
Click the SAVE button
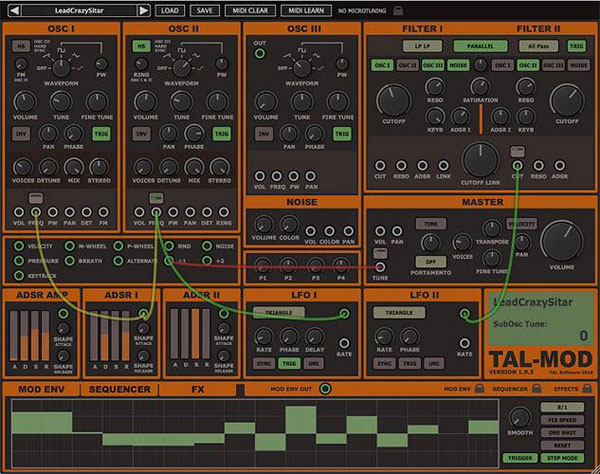[205, 10]
